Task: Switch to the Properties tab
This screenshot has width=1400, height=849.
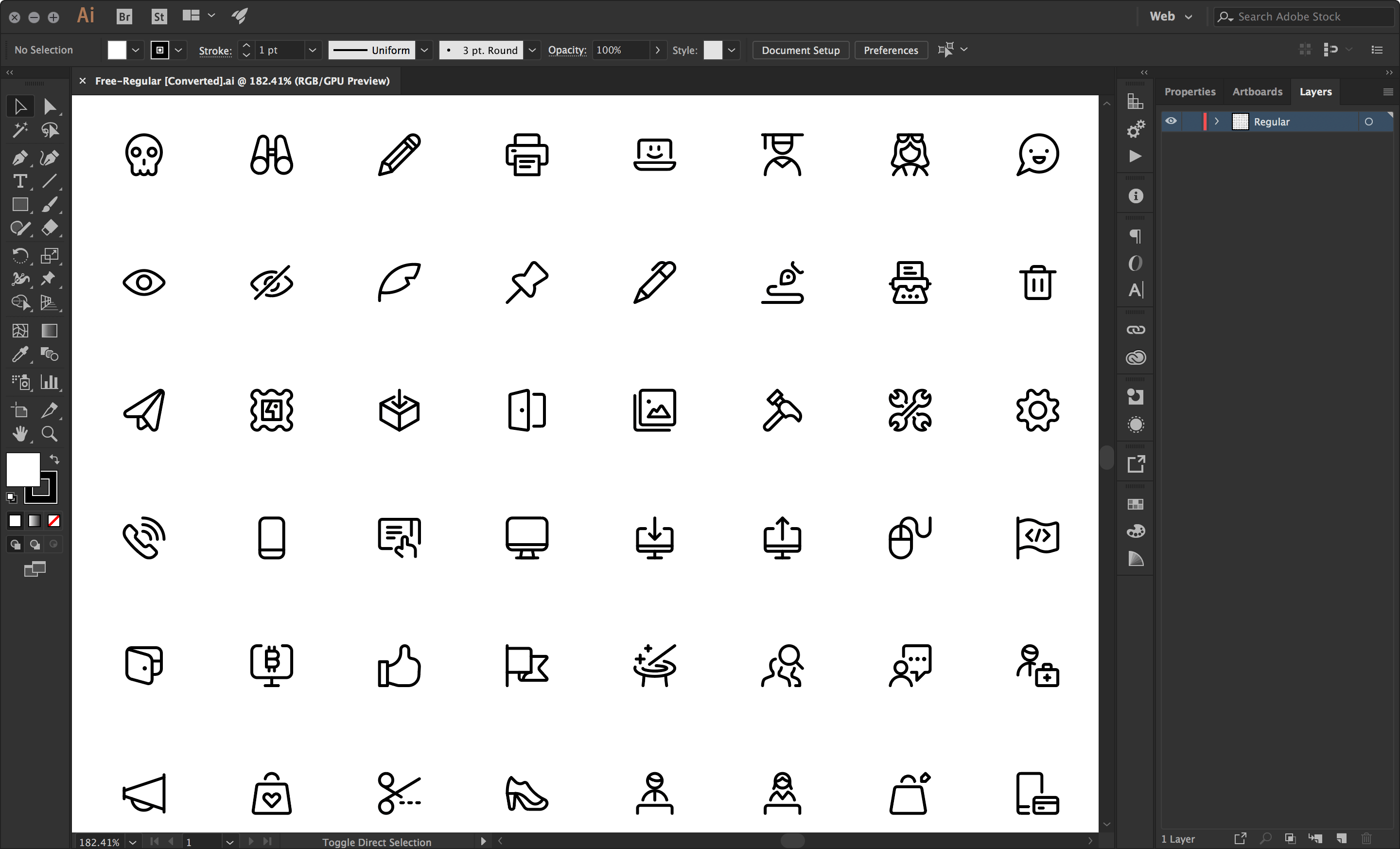Action: (x=1190, y=91)
